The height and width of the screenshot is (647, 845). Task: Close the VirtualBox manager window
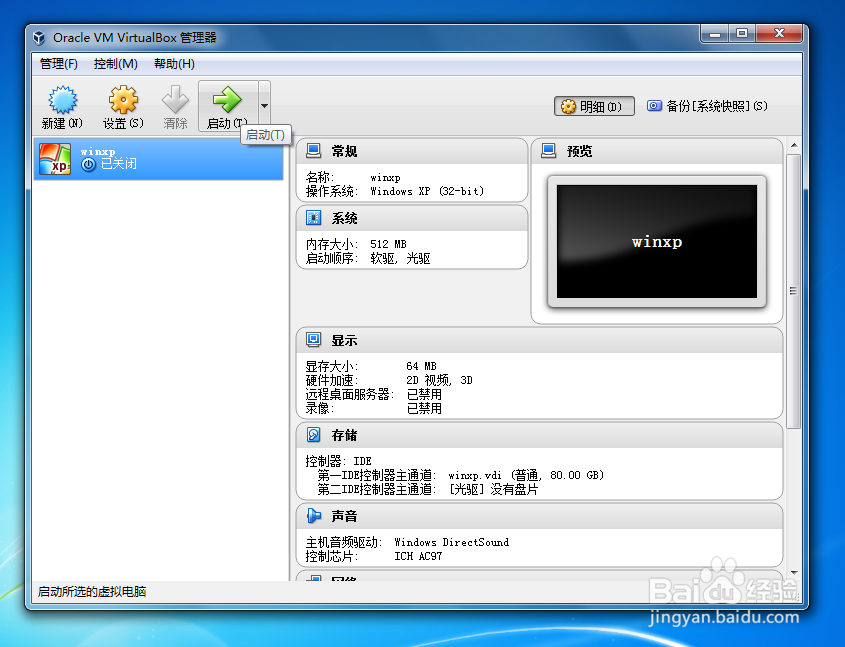tap(779, 33)
